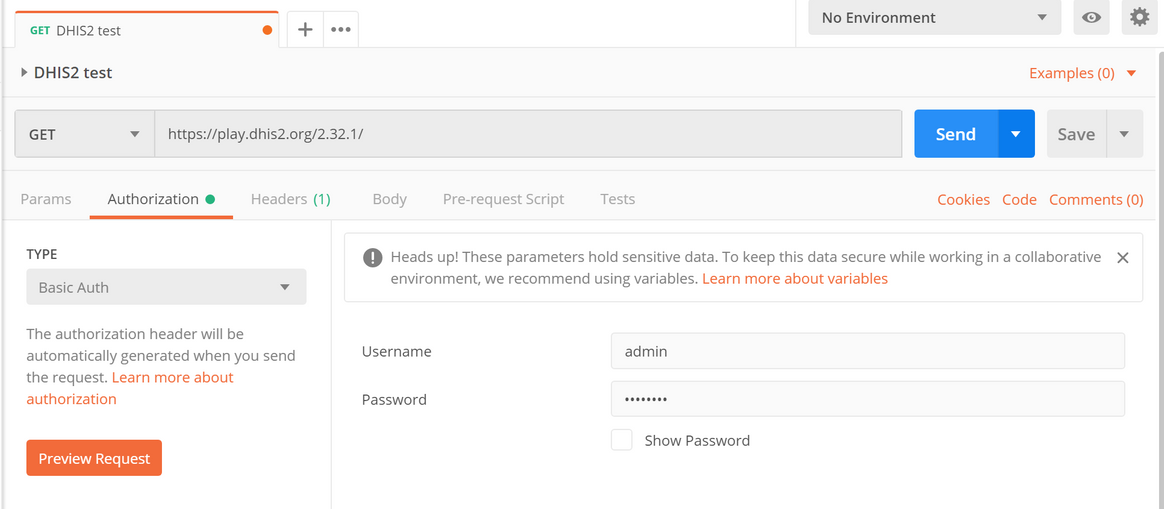This screenshot has height=509, width=1164.
Task: Open the Basic Auth type dropdown
Action: pyautogui.click(x=166, y=287)
